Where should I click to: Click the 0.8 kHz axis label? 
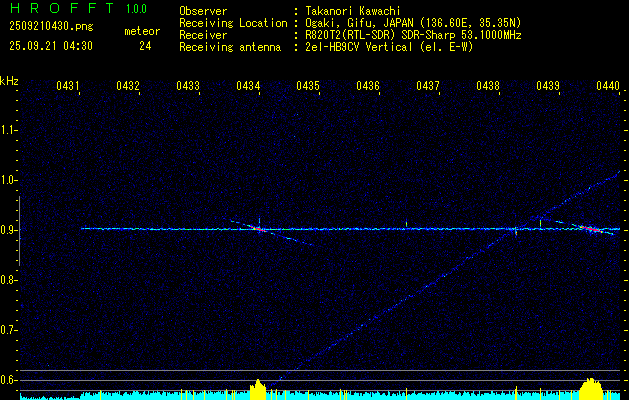8,280
